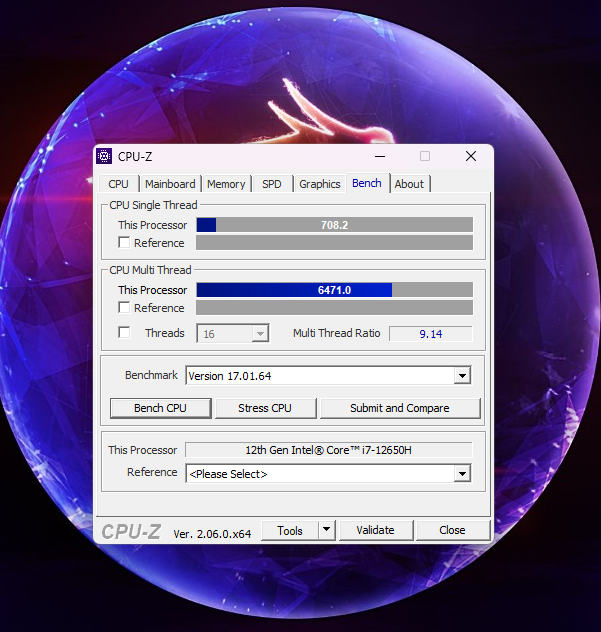
Task: Click the CPU-Z app icon in title bar
Action: (104, 156)
